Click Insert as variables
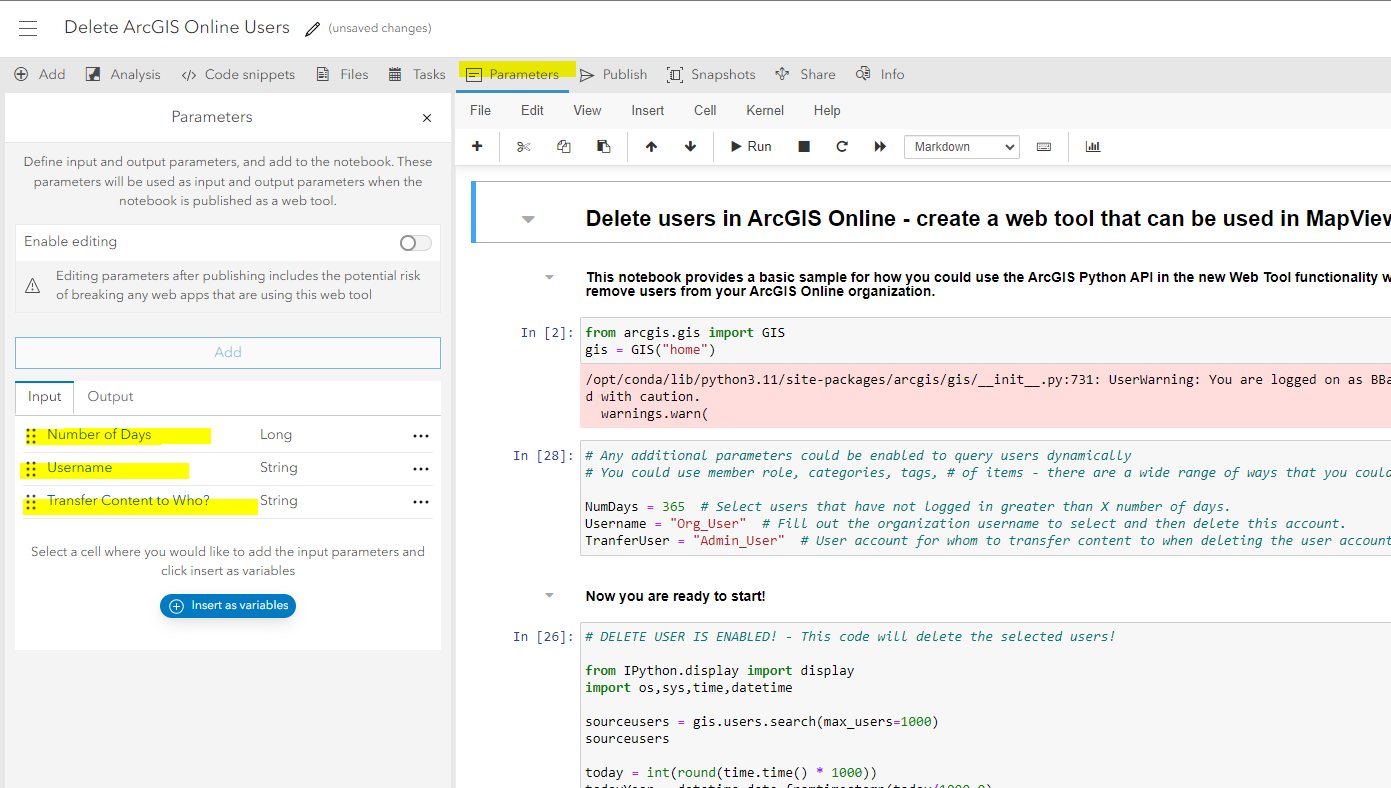Viewport: 1391px width, 788px height. tap(227, 605)
